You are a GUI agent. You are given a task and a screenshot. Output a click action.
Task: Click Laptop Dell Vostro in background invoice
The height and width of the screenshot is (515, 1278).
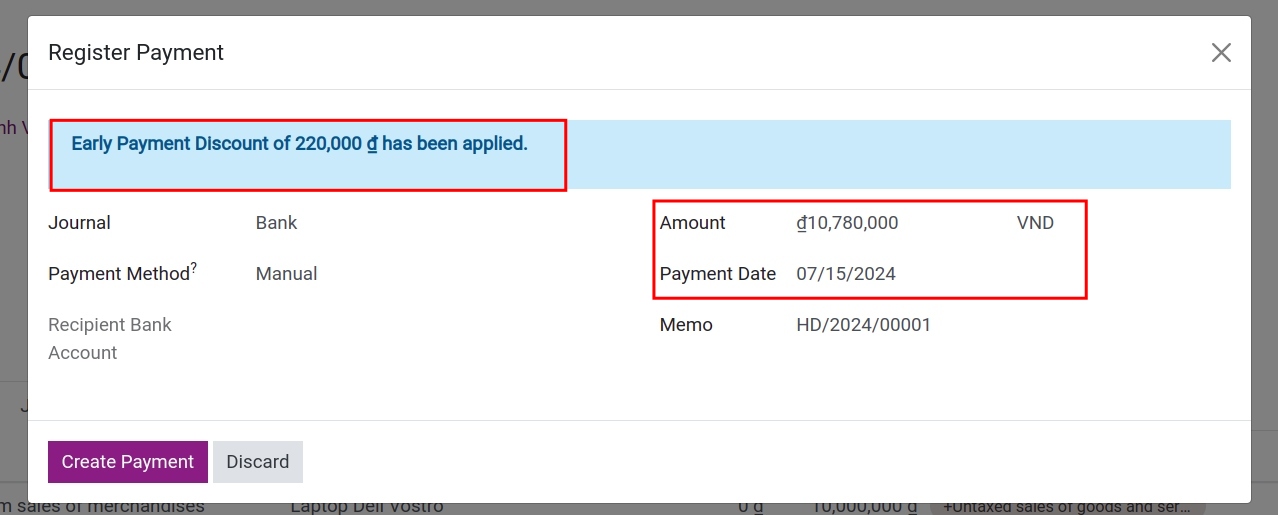coord(367,507)
